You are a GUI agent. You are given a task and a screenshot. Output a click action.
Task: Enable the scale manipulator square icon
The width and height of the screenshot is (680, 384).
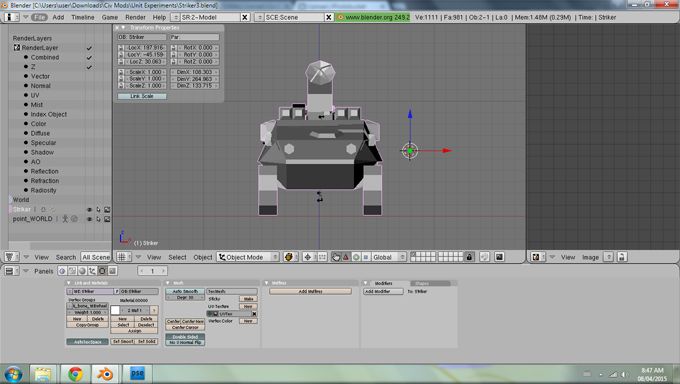coord(366,257)
